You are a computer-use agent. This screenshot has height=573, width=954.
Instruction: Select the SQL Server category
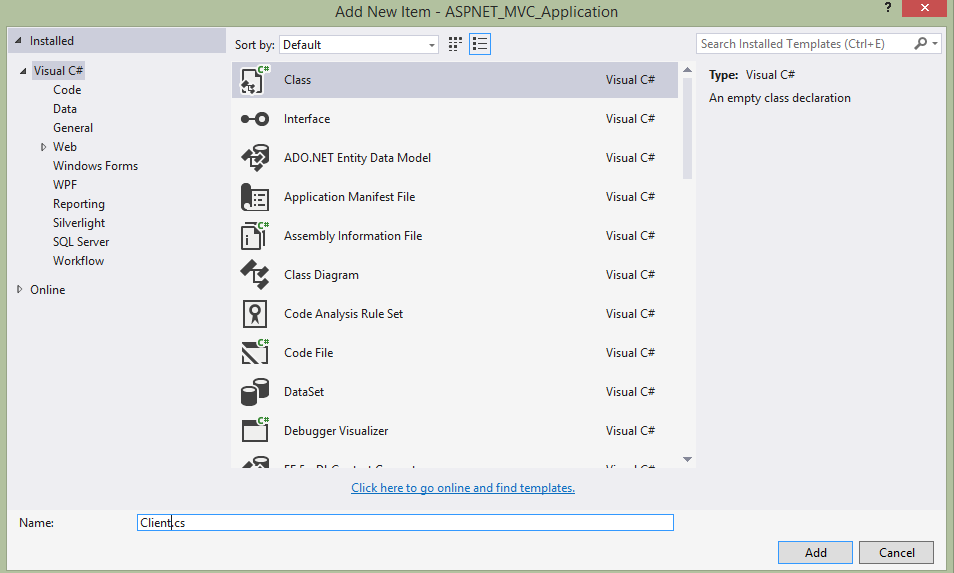(x=81, y=242)
